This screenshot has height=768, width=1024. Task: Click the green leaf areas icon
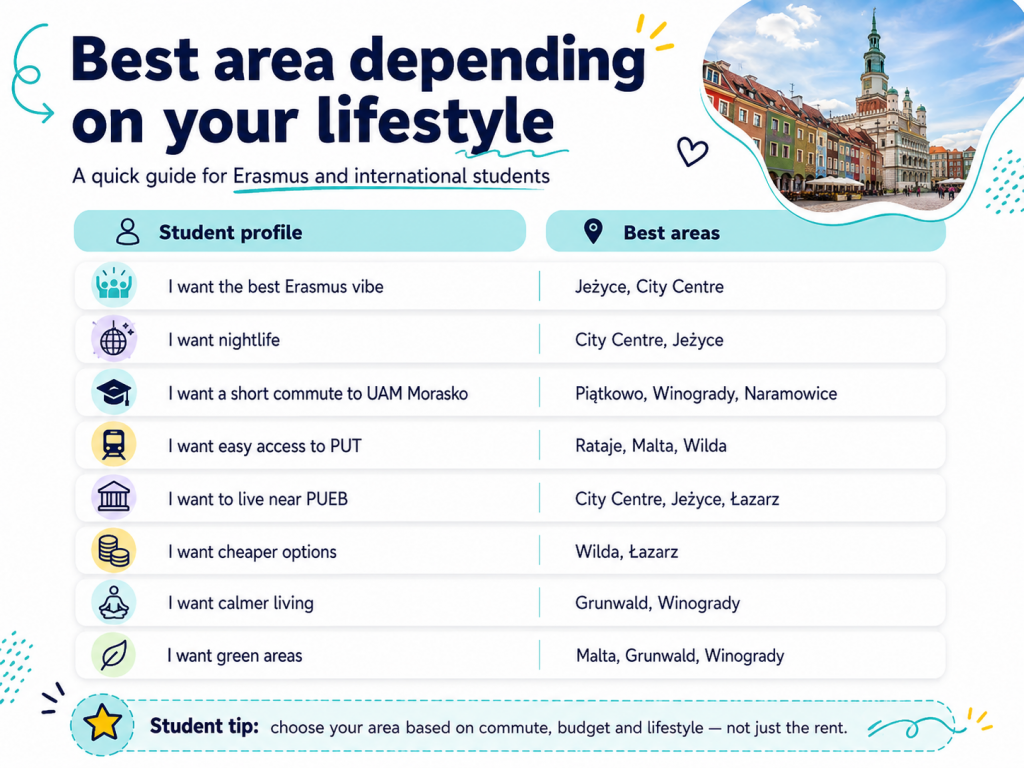[x=114, y=655]
